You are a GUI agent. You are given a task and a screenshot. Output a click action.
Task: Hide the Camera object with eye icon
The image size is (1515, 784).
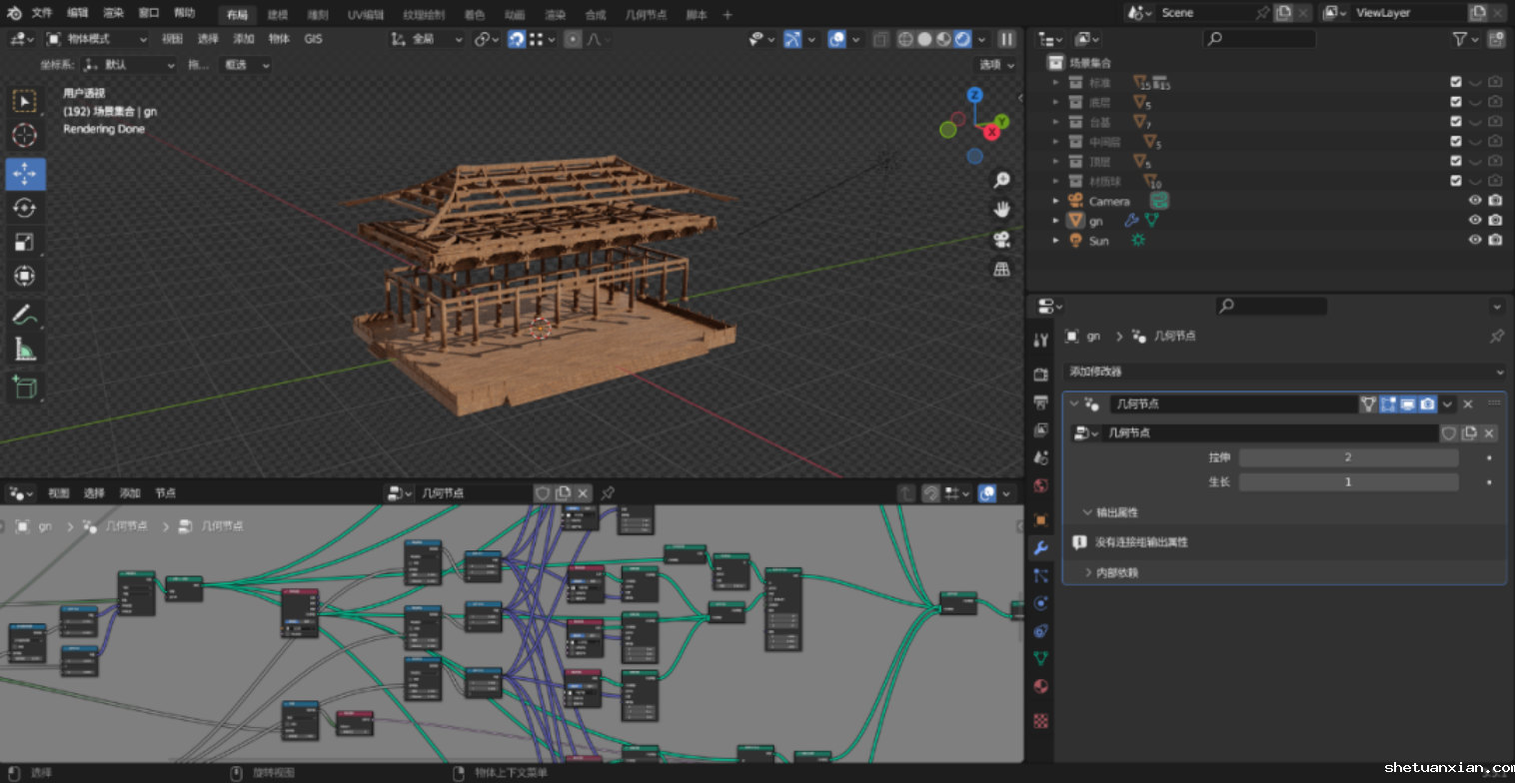click(1474, 201)
